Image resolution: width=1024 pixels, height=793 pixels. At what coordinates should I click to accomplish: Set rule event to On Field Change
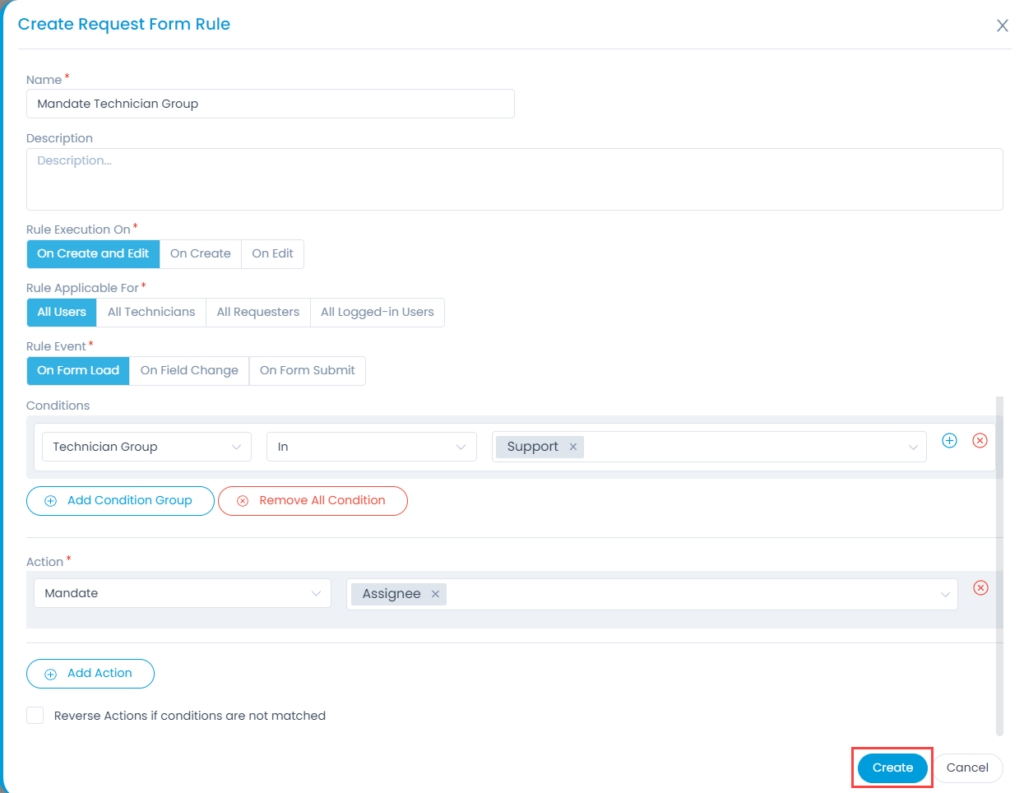tap(189, 370)
